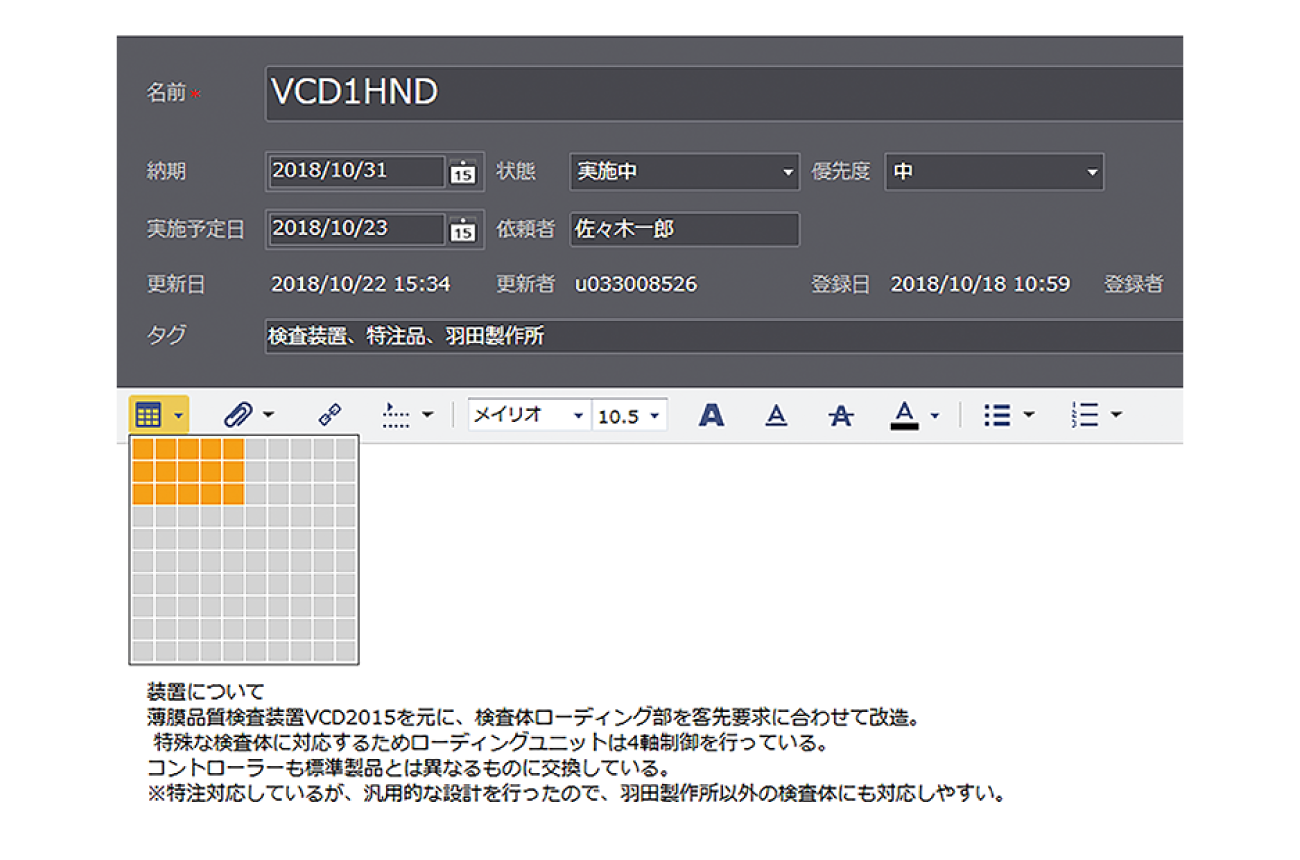The width and height of the screenshot is (1300, 860).
Task: Insert a horizontal rule with the dotted-line icon
Action: point(398,413)
